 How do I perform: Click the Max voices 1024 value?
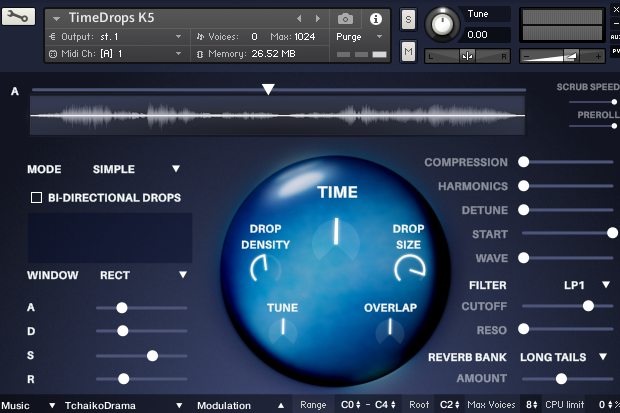tap(304, 37)
